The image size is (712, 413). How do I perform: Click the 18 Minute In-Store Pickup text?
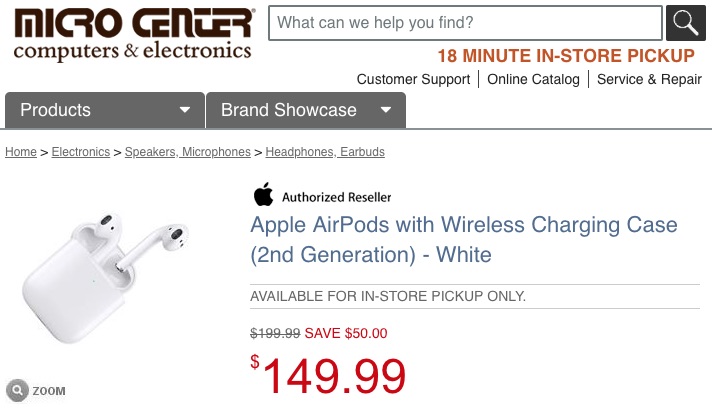(565, 56)
